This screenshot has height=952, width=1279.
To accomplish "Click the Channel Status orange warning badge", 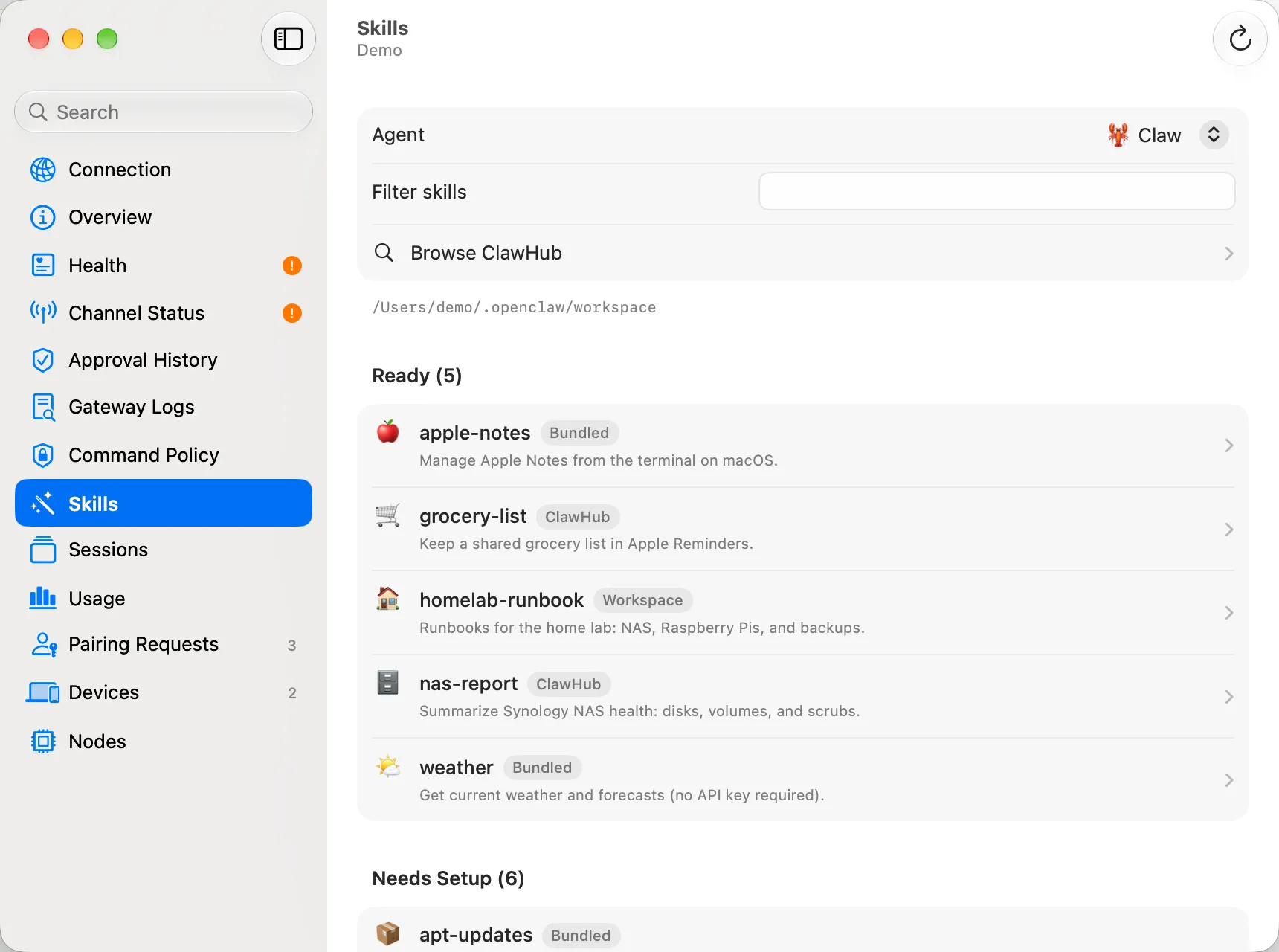I will click(x=292, y=313).
